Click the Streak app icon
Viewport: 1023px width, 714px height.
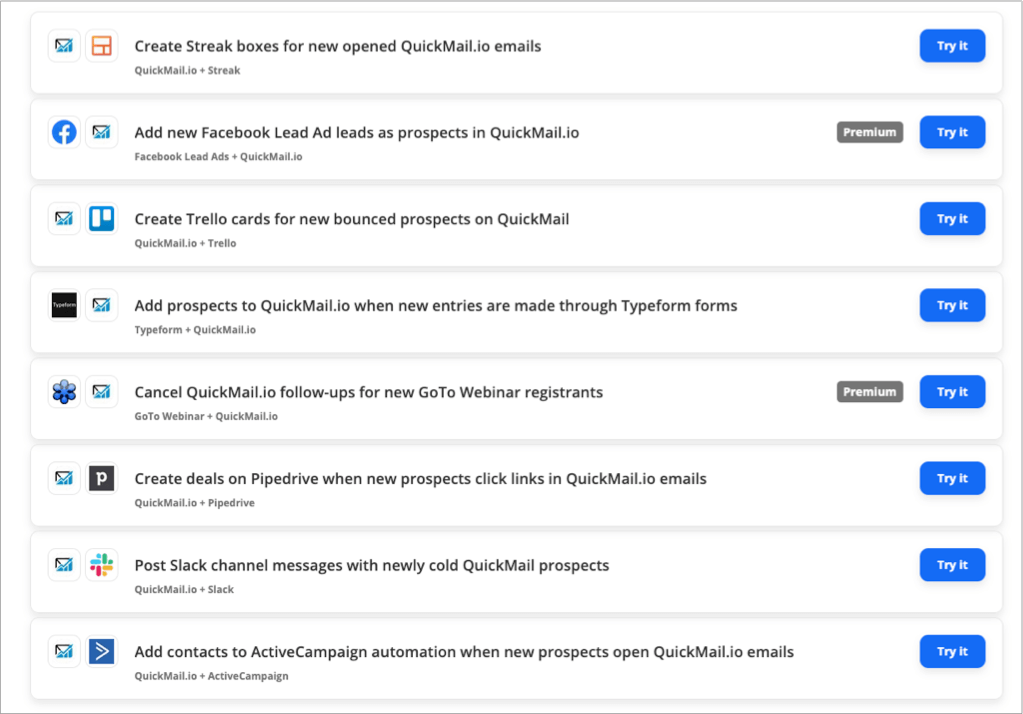coord(101,46)
